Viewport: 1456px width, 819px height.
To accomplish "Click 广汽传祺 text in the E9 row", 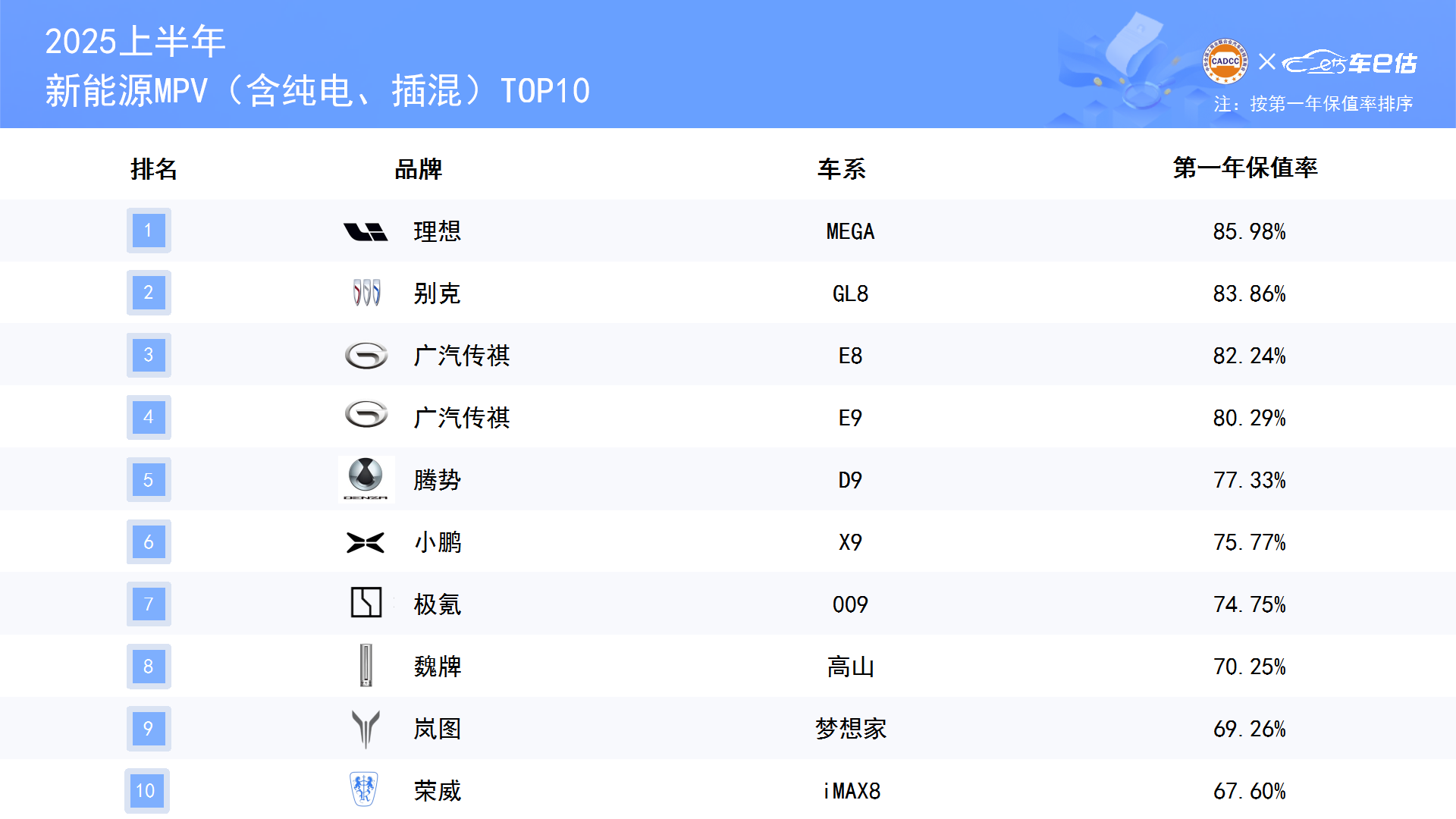I will click(462, 417).
